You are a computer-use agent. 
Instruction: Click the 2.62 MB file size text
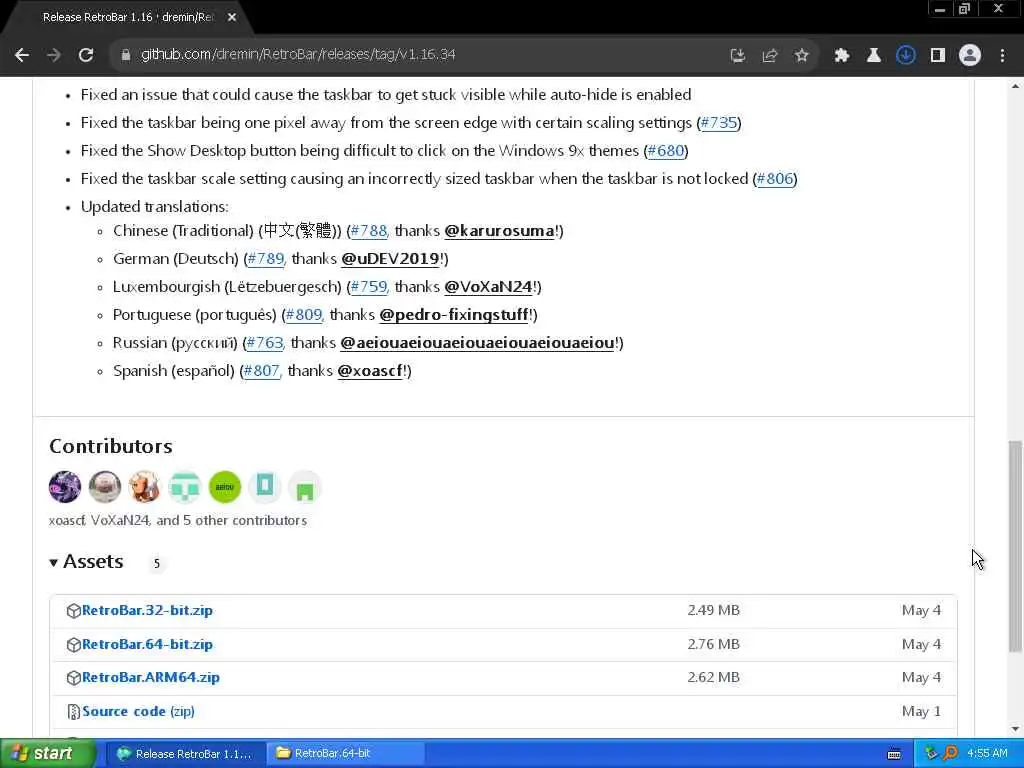pyautogui.click(x=713, y=678)
